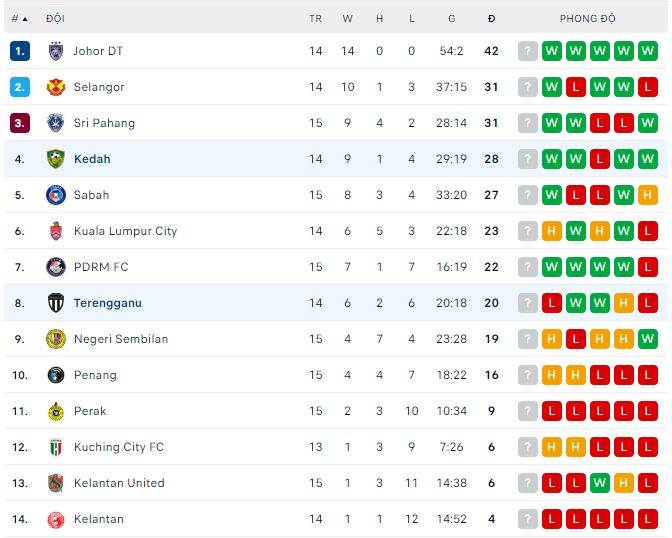Click Sabah's orange H draw badge

click(x=648, y=195)
